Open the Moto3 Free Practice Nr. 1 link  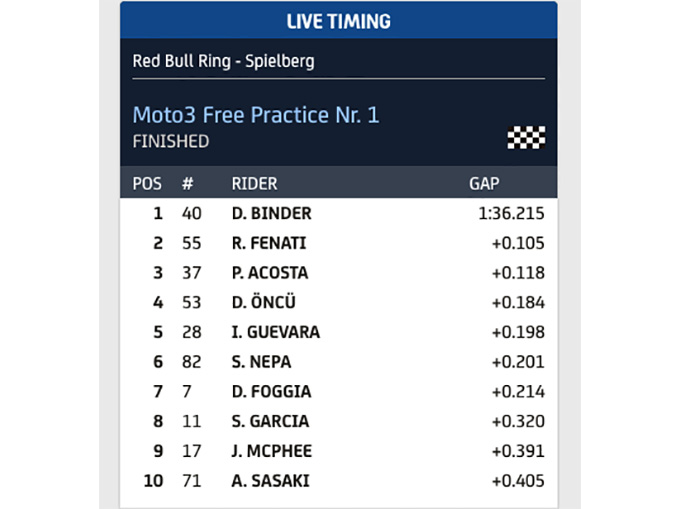click(x=256, y=115)
